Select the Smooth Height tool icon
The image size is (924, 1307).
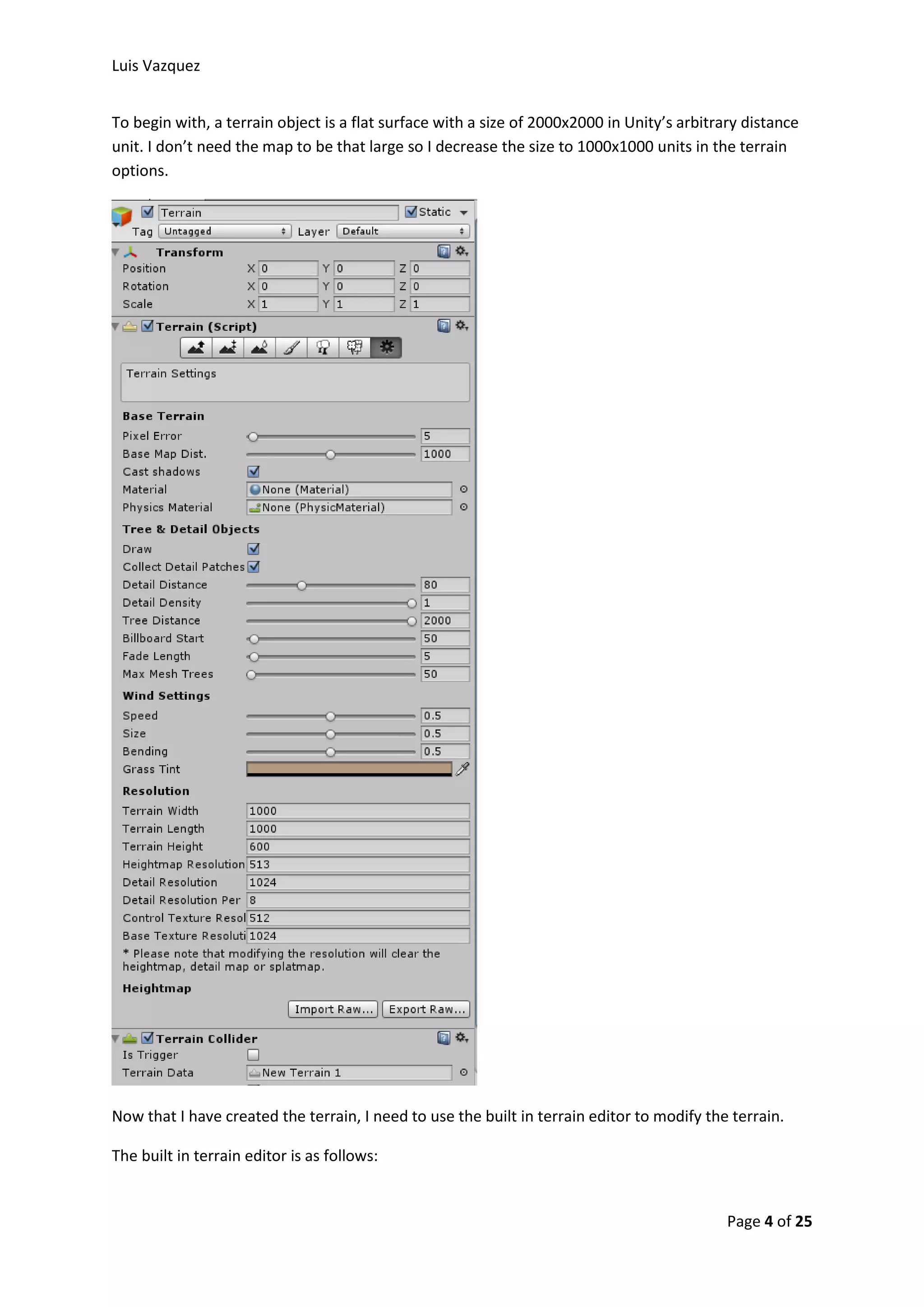[260, 347]
